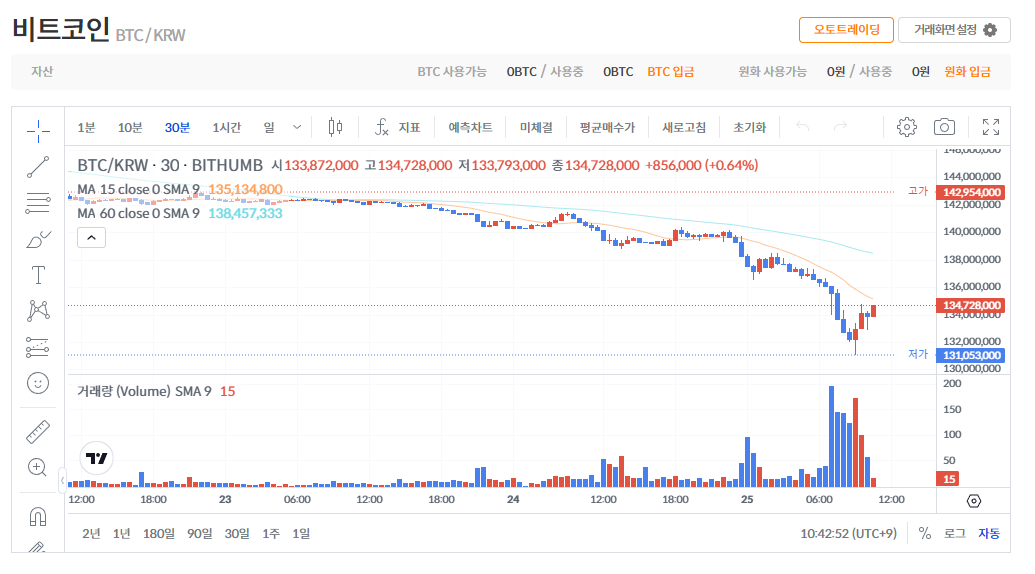Toggle percent scale mode
Image resolution: width=1035 pixels, height=574 pixels.
click(x=925, y=533)
